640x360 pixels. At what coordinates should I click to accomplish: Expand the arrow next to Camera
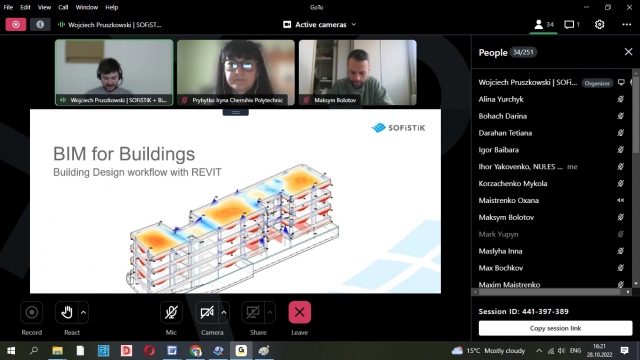(x=224, y=313)
